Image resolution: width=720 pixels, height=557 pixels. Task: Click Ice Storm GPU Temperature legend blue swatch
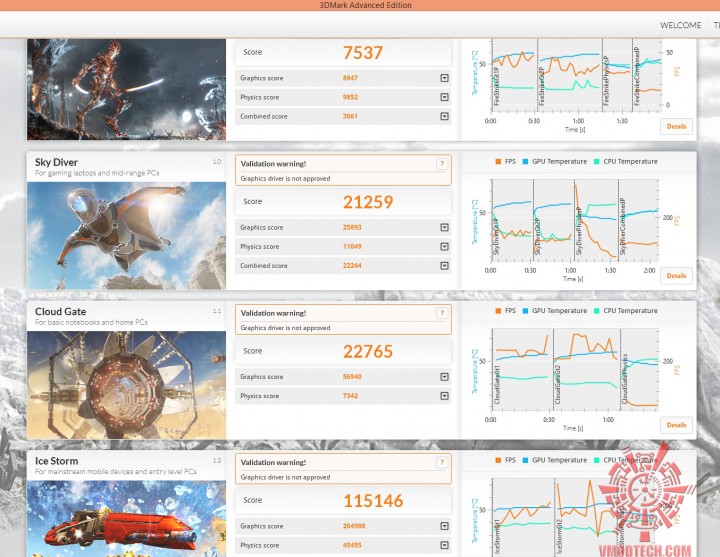pos(525,460)
